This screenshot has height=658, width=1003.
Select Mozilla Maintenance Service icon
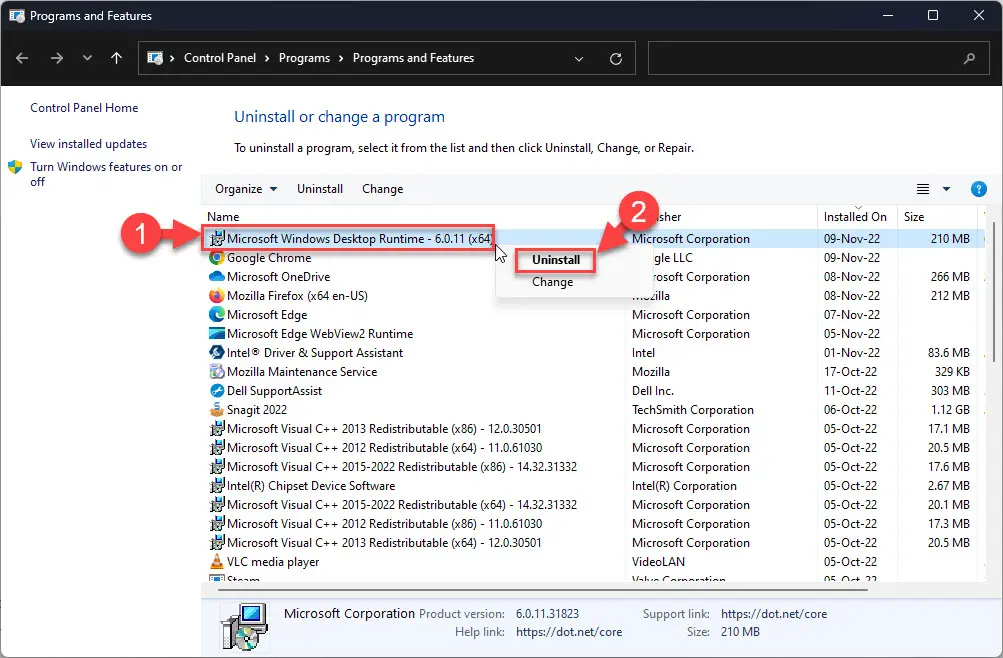coord(217,372)
